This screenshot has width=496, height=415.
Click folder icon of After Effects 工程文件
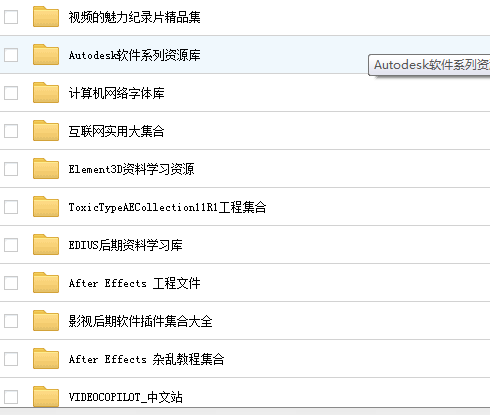click(46, 282)
